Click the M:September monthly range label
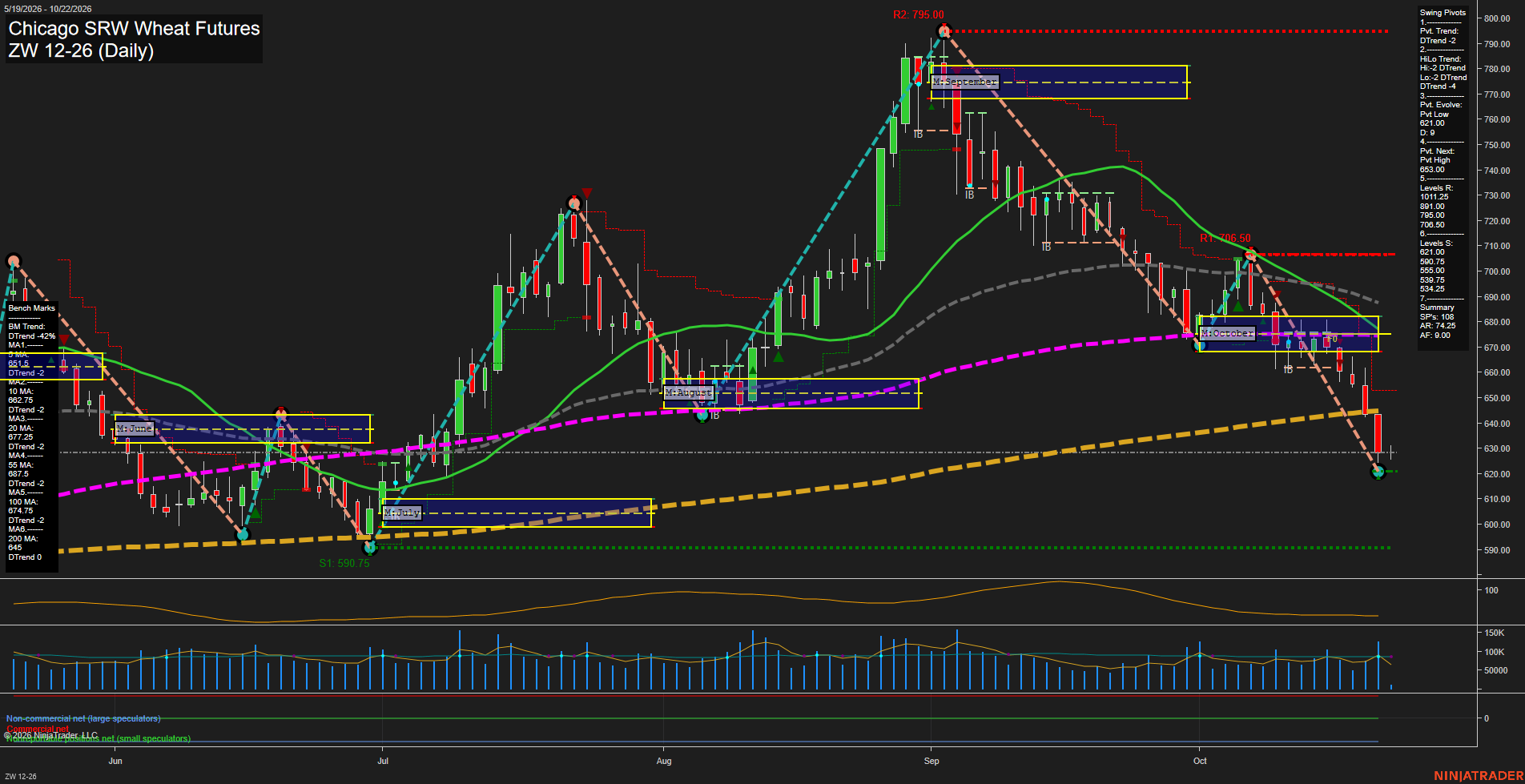Image resolution: width=1525 pixels, height=784 pixels. (965, 82)
